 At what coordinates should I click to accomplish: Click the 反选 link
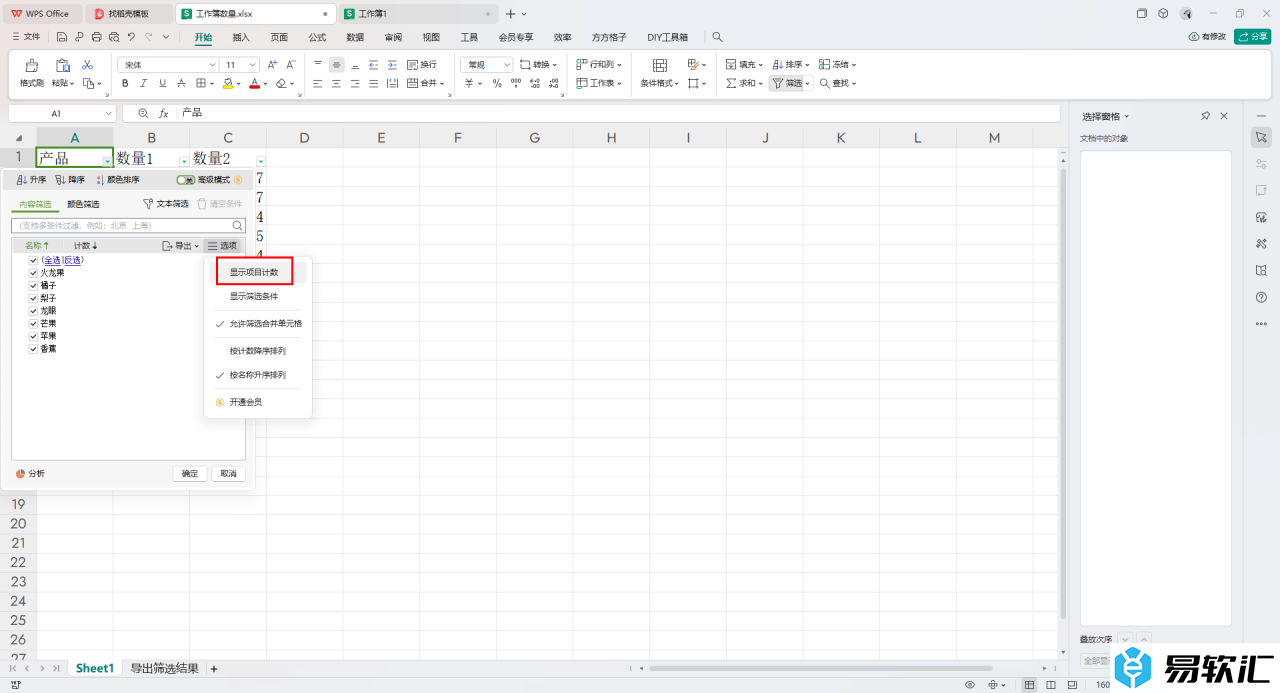(x=72, y=260)
